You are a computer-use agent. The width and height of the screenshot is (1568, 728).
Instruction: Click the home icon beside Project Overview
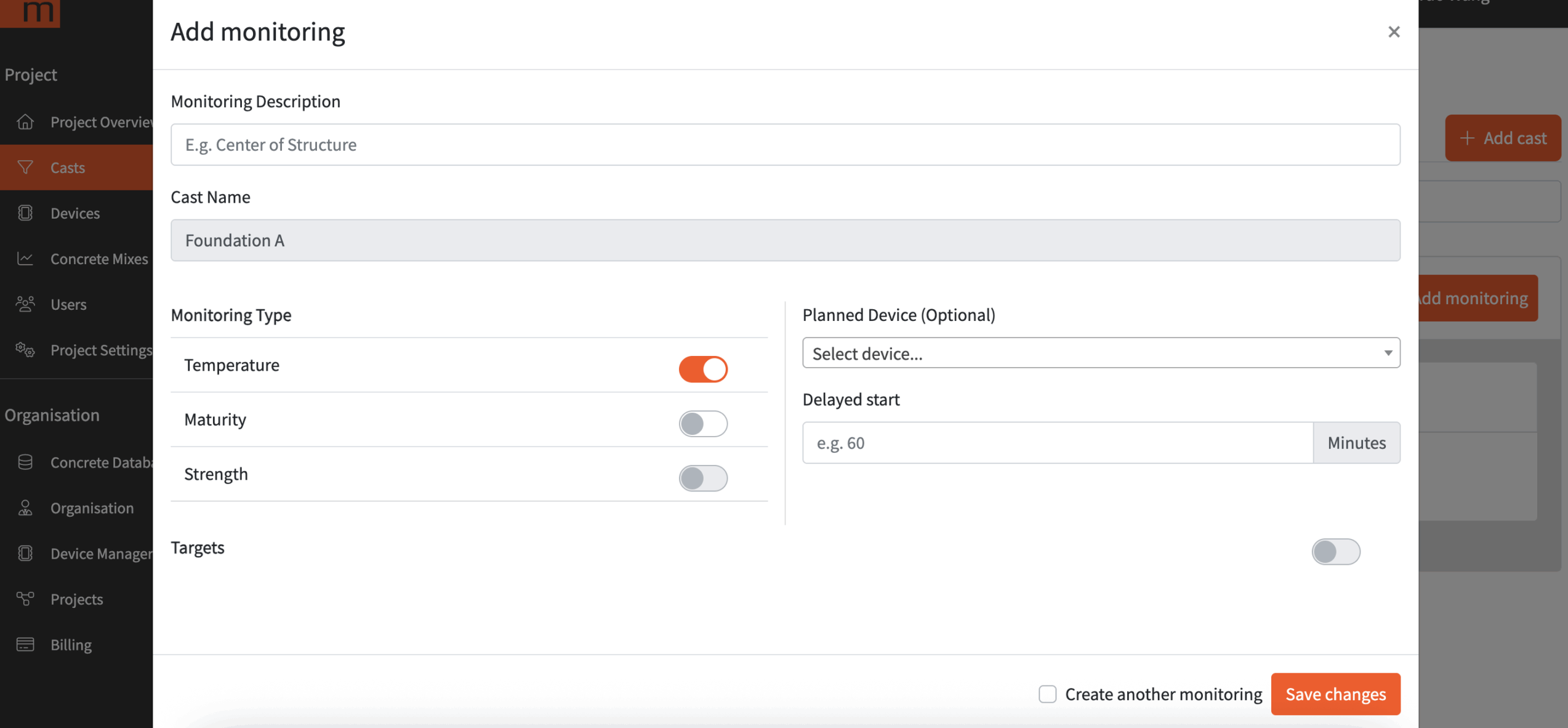pyautogui.click(x=25, y=122)
